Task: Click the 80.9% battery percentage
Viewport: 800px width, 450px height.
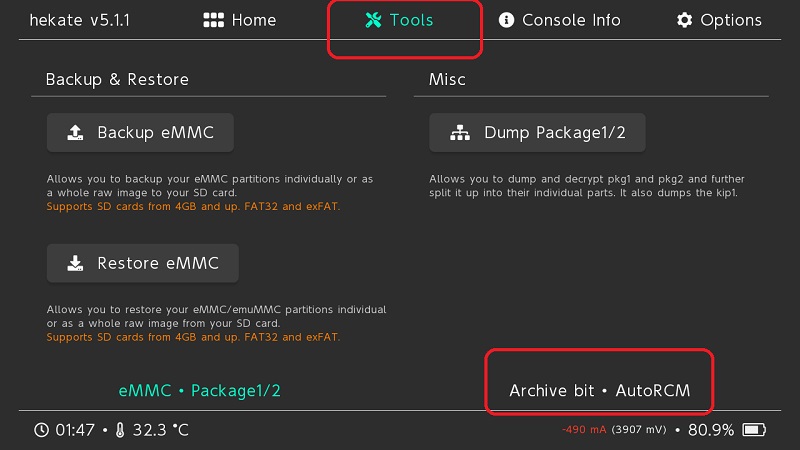Action: pos(711,430)
